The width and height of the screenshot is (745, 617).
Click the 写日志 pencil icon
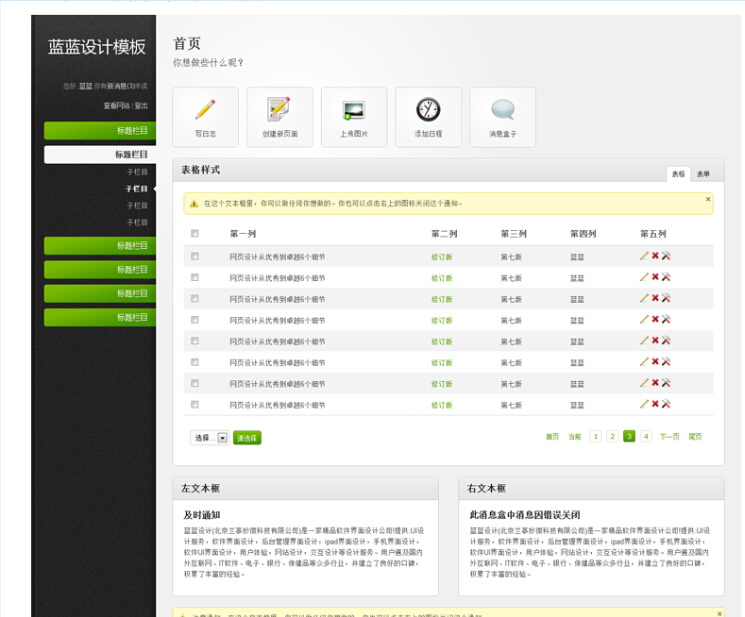pos(205,110)
